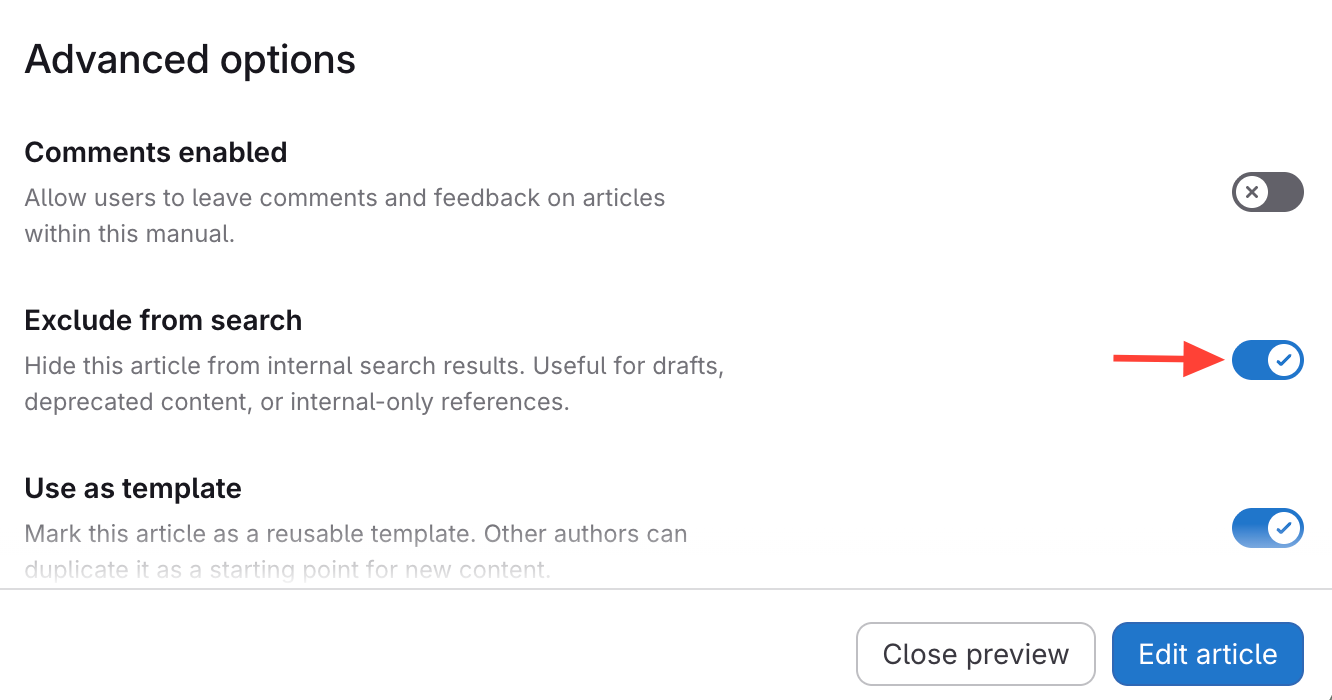Click the "Allow users to leave comments" description line
Viewport: 1332px width, 700px height.
coord(345,197)
